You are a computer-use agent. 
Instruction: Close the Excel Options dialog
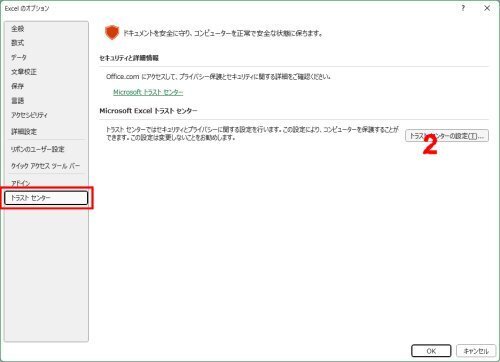[x=487, y=8]
